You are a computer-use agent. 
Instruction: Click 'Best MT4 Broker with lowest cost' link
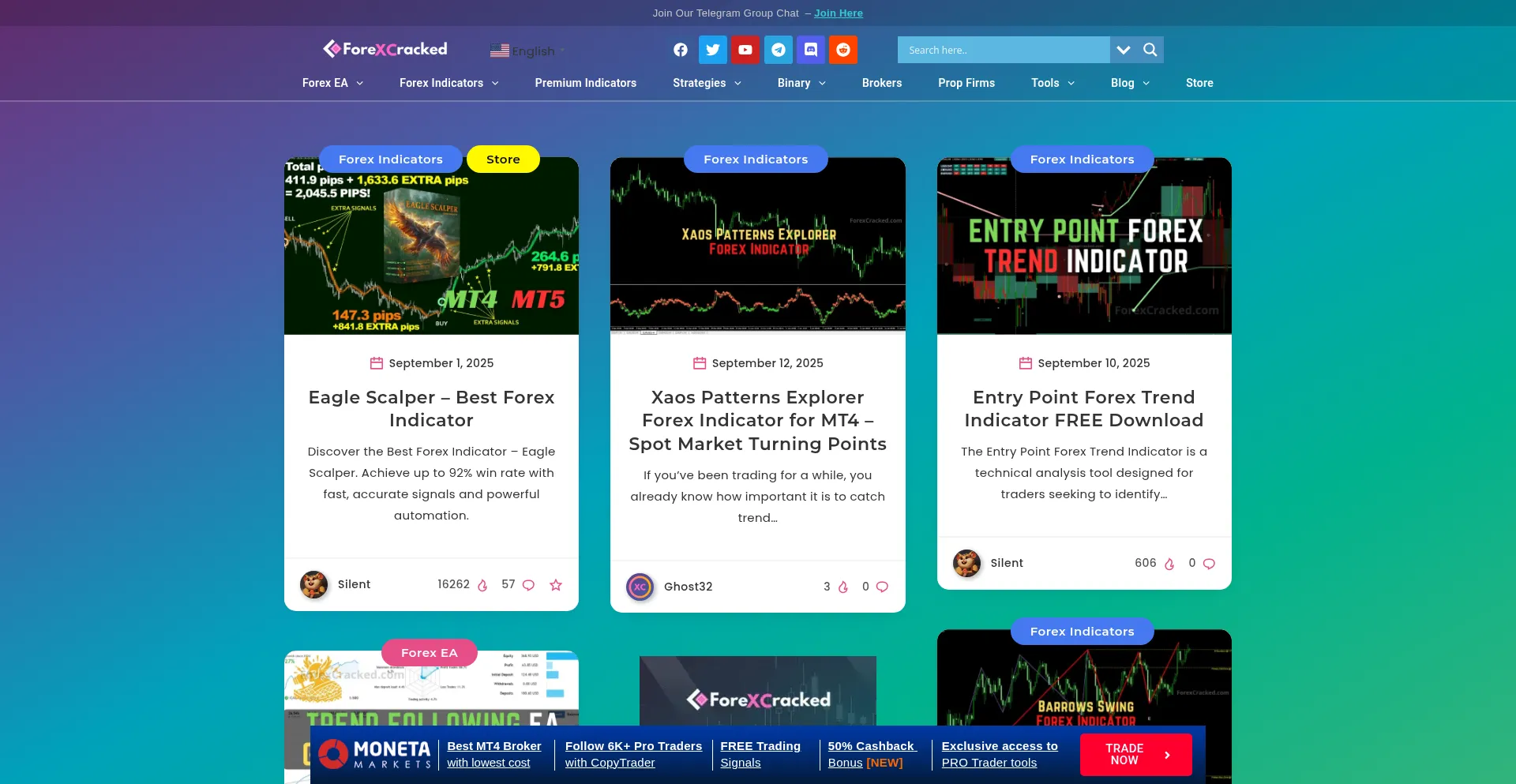(x=494, y=754)
